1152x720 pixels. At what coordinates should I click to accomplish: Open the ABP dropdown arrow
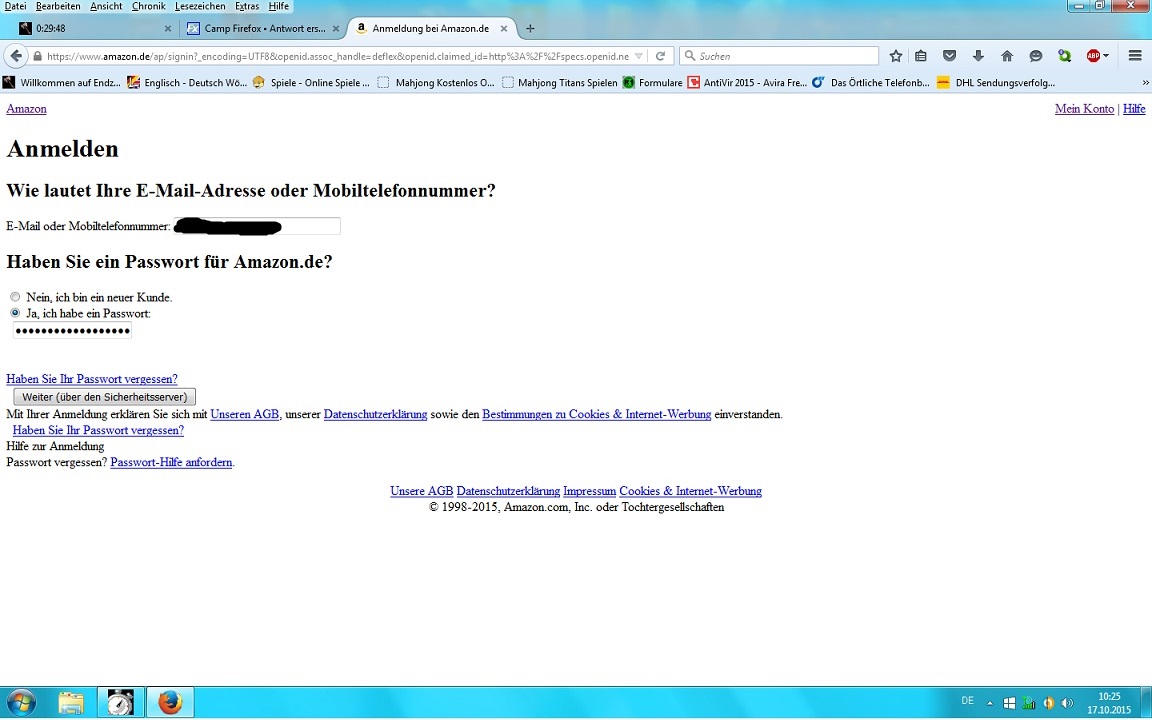[1106, 56]
